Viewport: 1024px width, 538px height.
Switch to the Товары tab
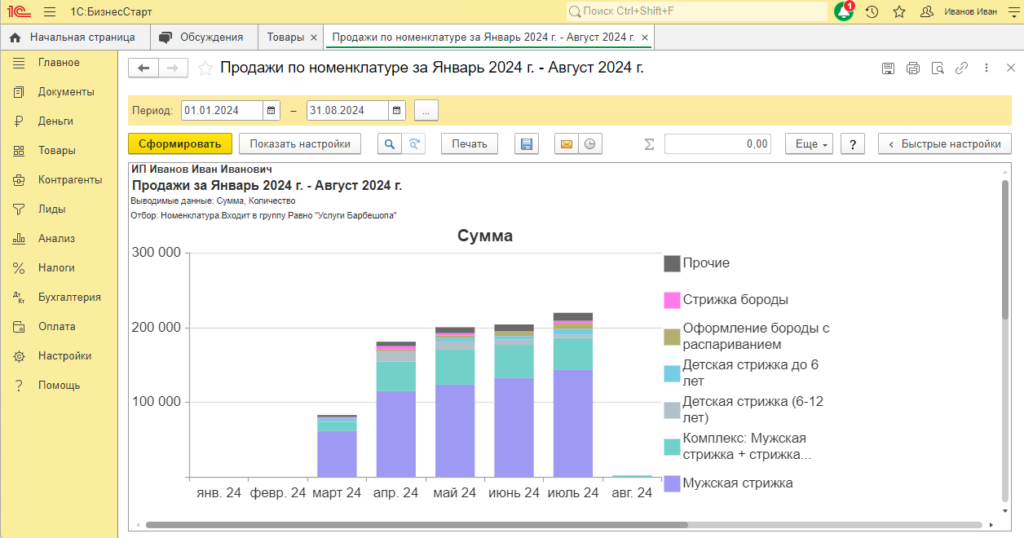coord(285,37)
